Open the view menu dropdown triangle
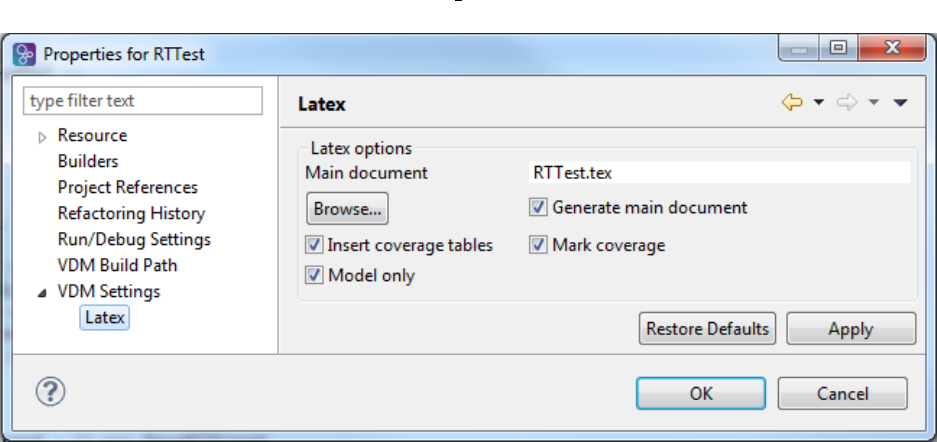 coord(899,103)
